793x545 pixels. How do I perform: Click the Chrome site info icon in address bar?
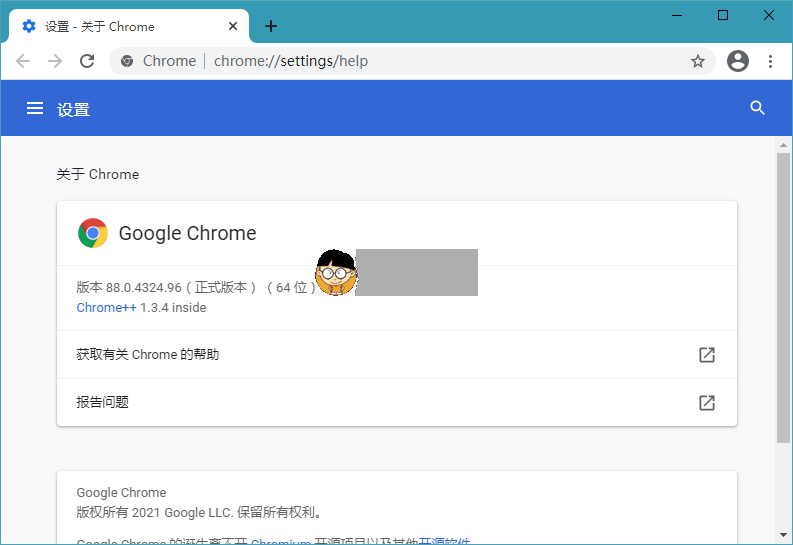point(127,61)
